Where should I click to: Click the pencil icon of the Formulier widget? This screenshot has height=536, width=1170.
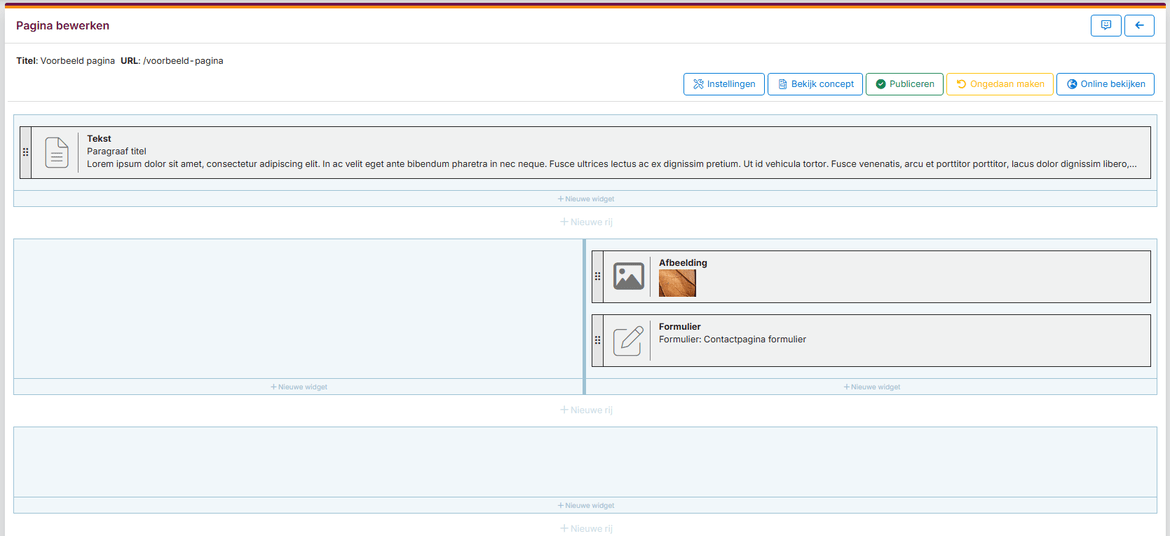(x=628, y=341)
